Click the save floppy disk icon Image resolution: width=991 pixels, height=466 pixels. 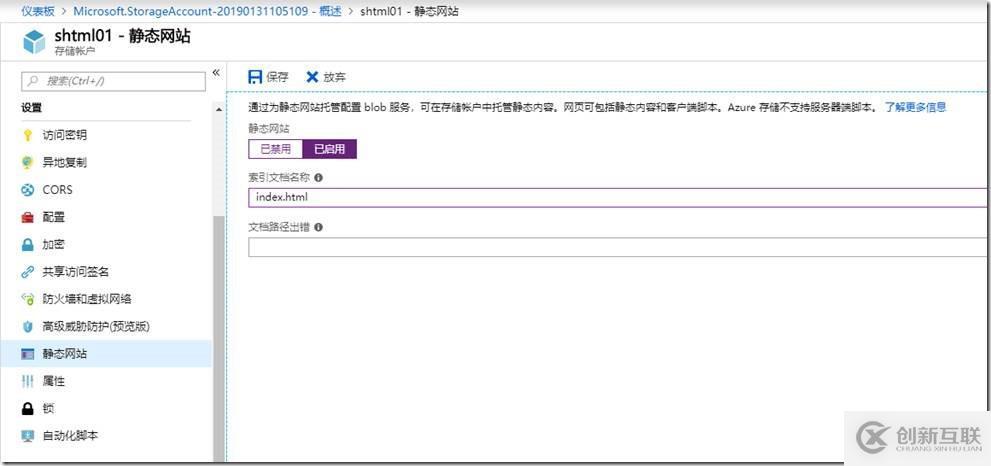pyautogui.click(x=255, y=77)
